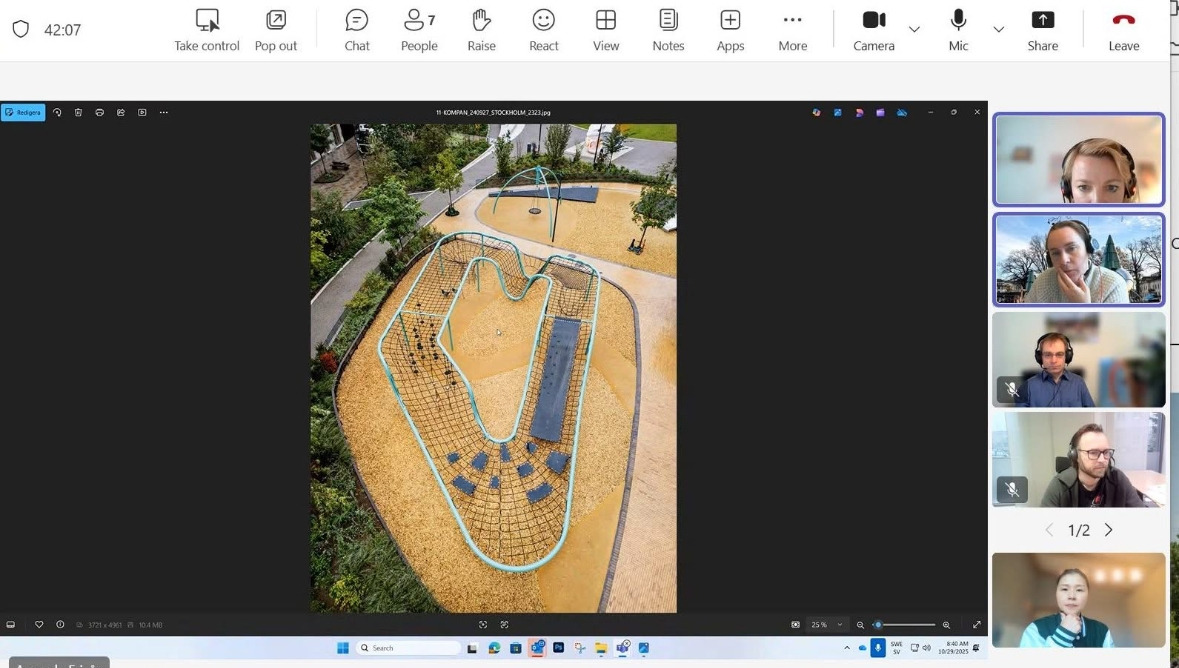Open the three-dot menu in Photos toolbar

coord(163,112)
